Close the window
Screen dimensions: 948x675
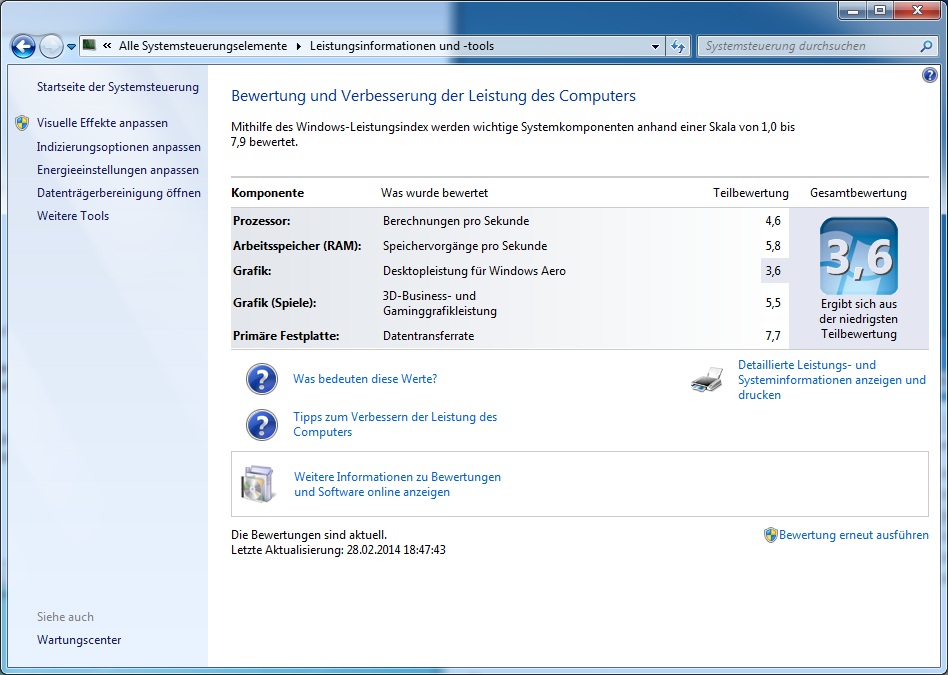917,11
